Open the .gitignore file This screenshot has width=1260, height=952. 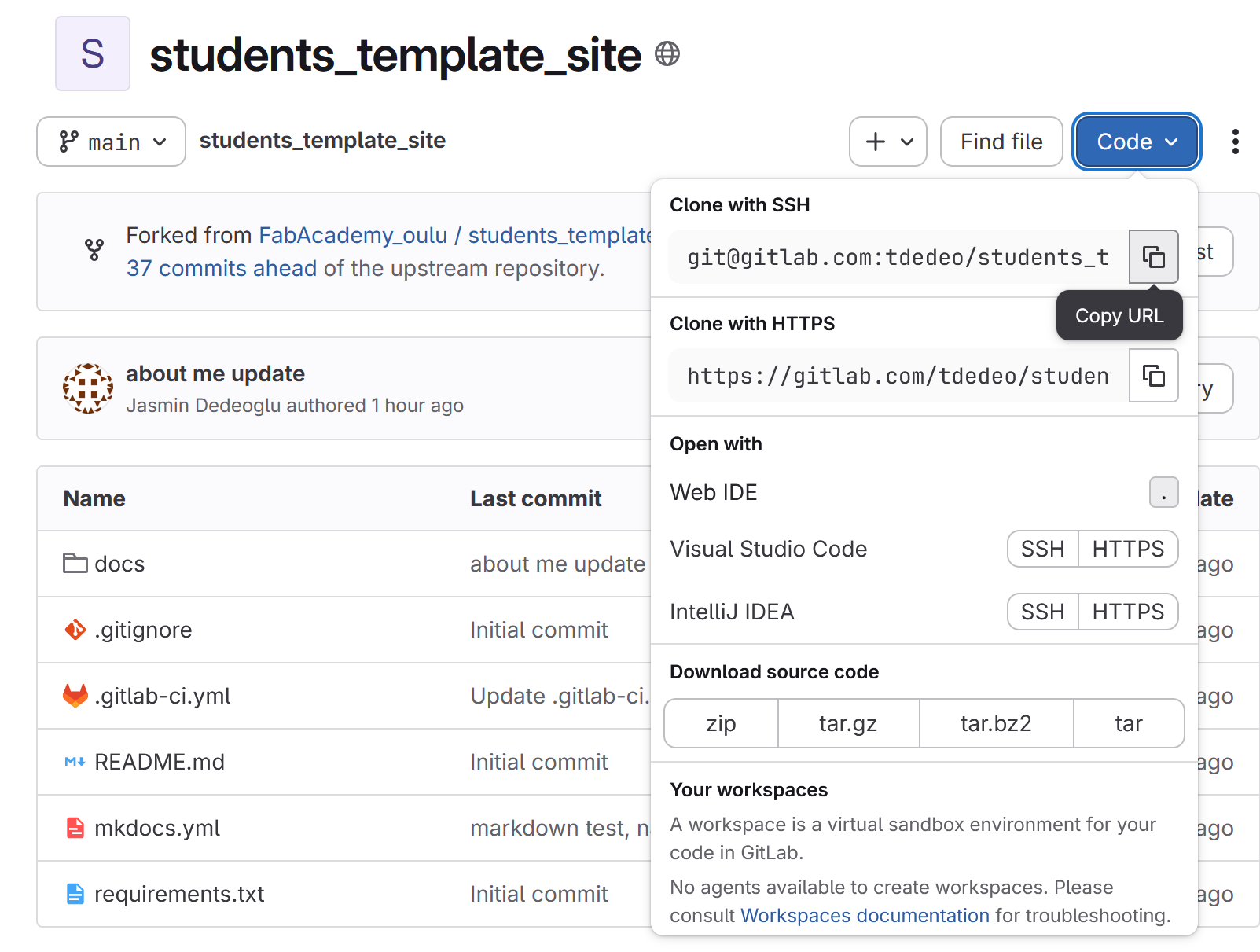[143, 630]
